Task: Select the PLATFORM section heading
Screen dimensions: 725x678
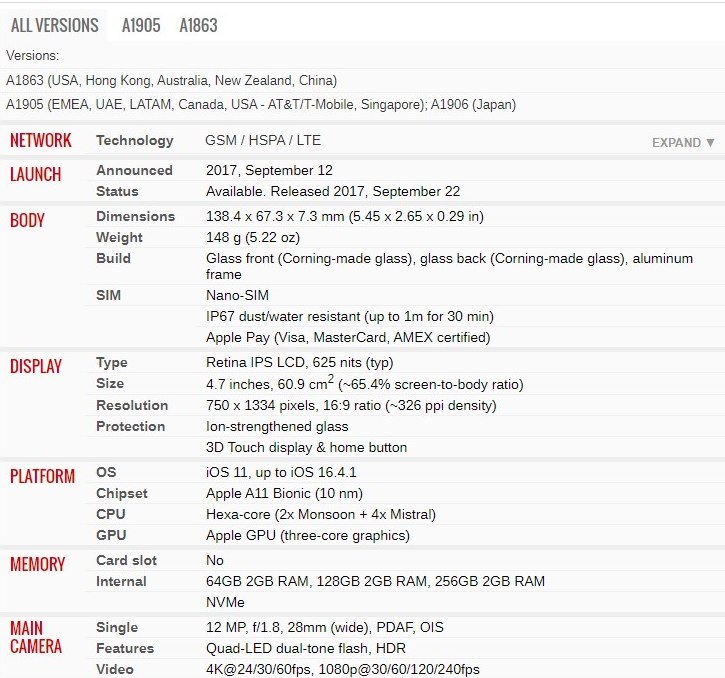Action: tap(42, 476)
